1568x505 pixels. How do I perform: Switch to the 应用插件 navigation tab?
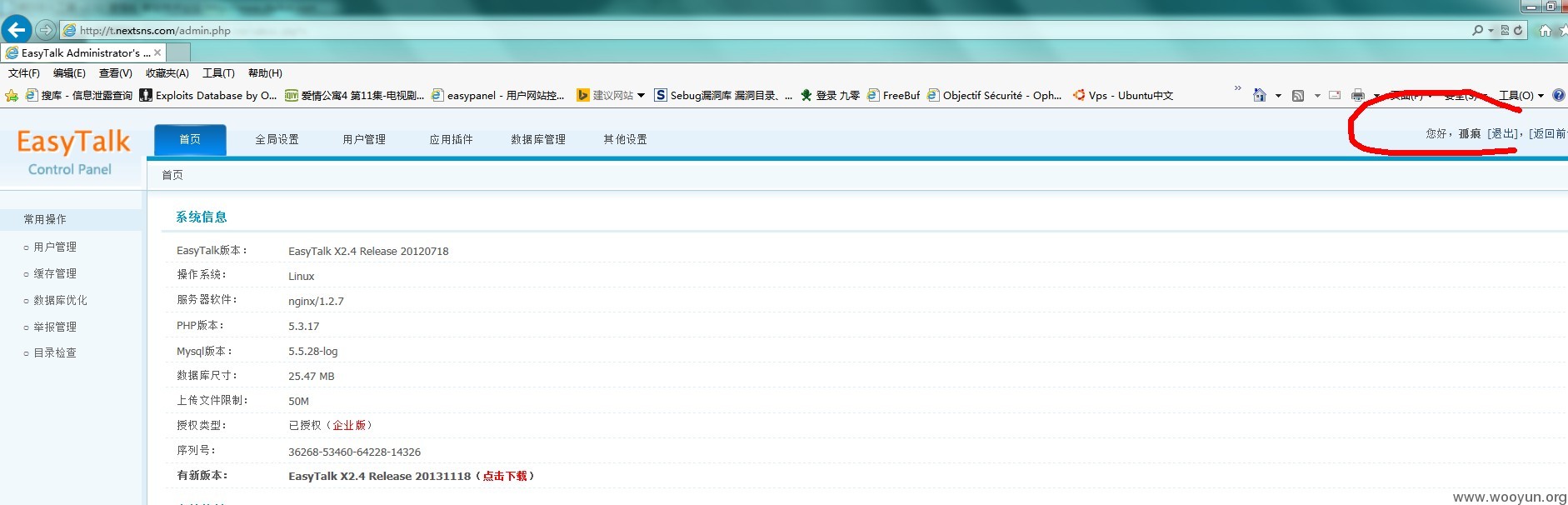tap(451, 139)
